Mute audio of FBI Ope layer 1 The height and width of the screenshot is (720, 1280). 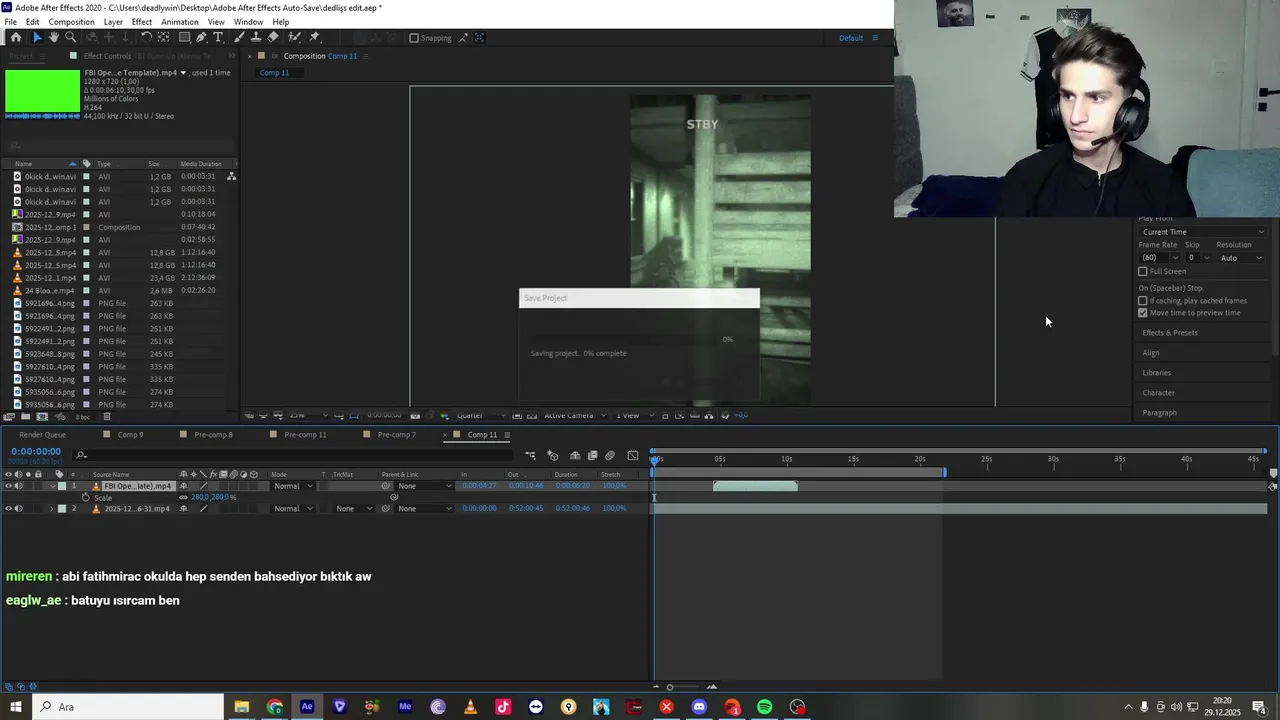click(x=18, y=486)
